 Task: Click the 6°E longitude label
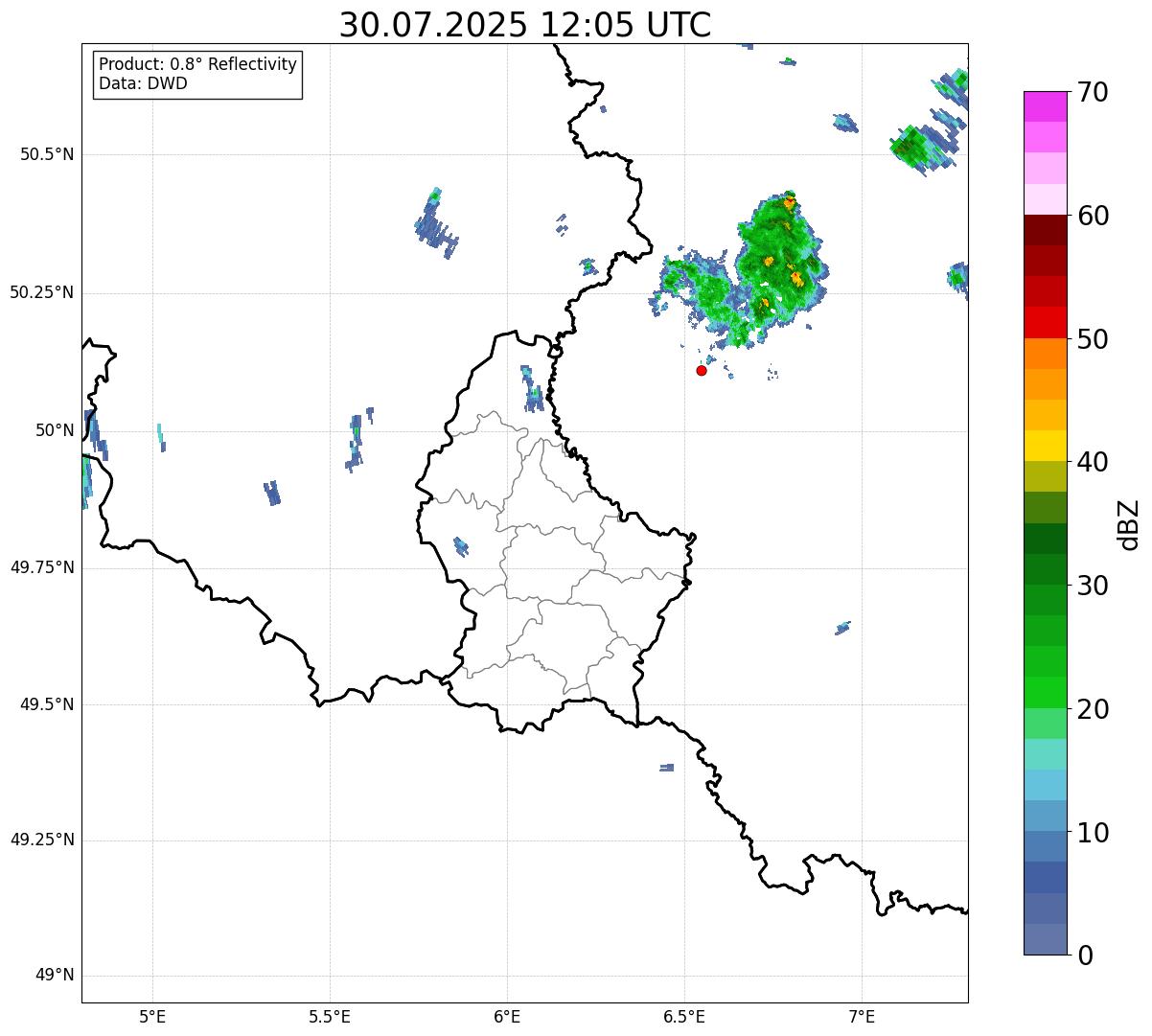507,1016
